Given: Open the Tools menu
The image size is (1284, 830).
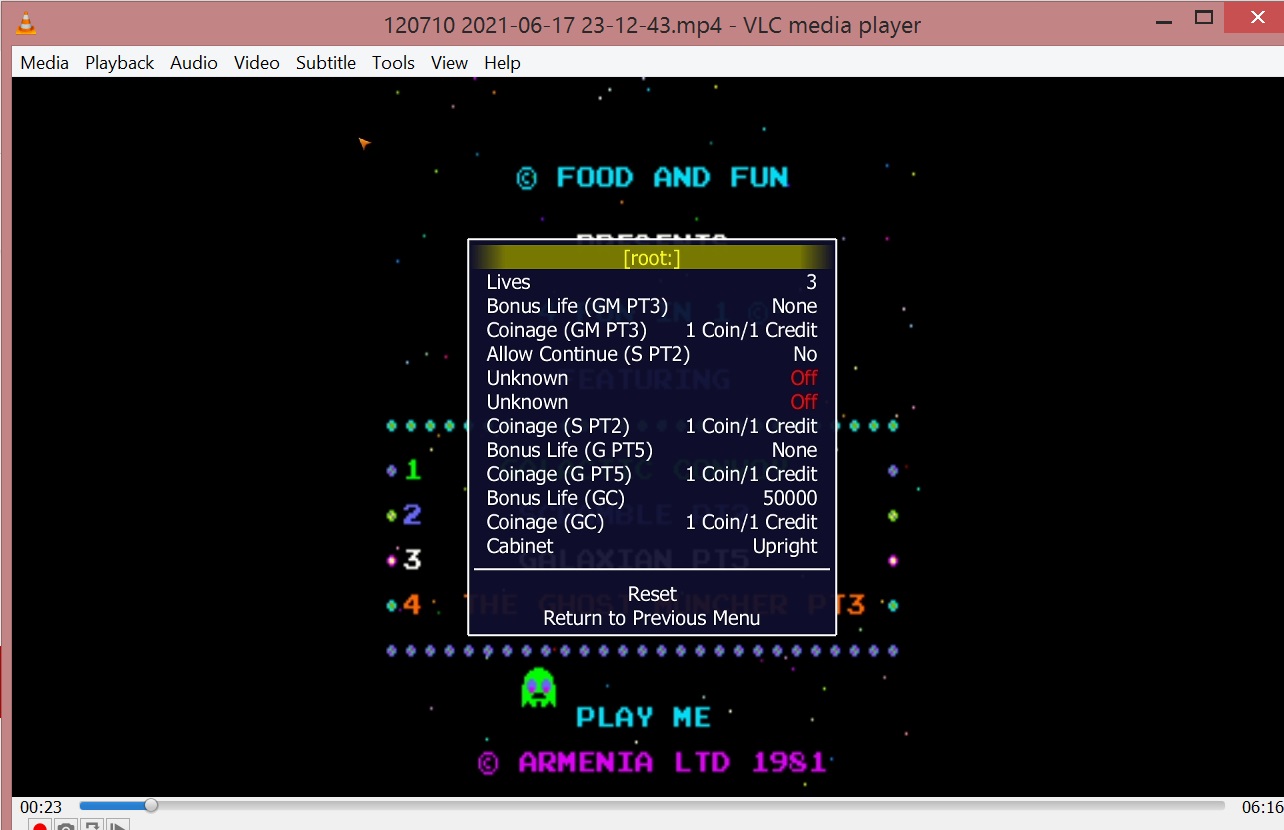Looking at the screenshot, I should point(393,62).
